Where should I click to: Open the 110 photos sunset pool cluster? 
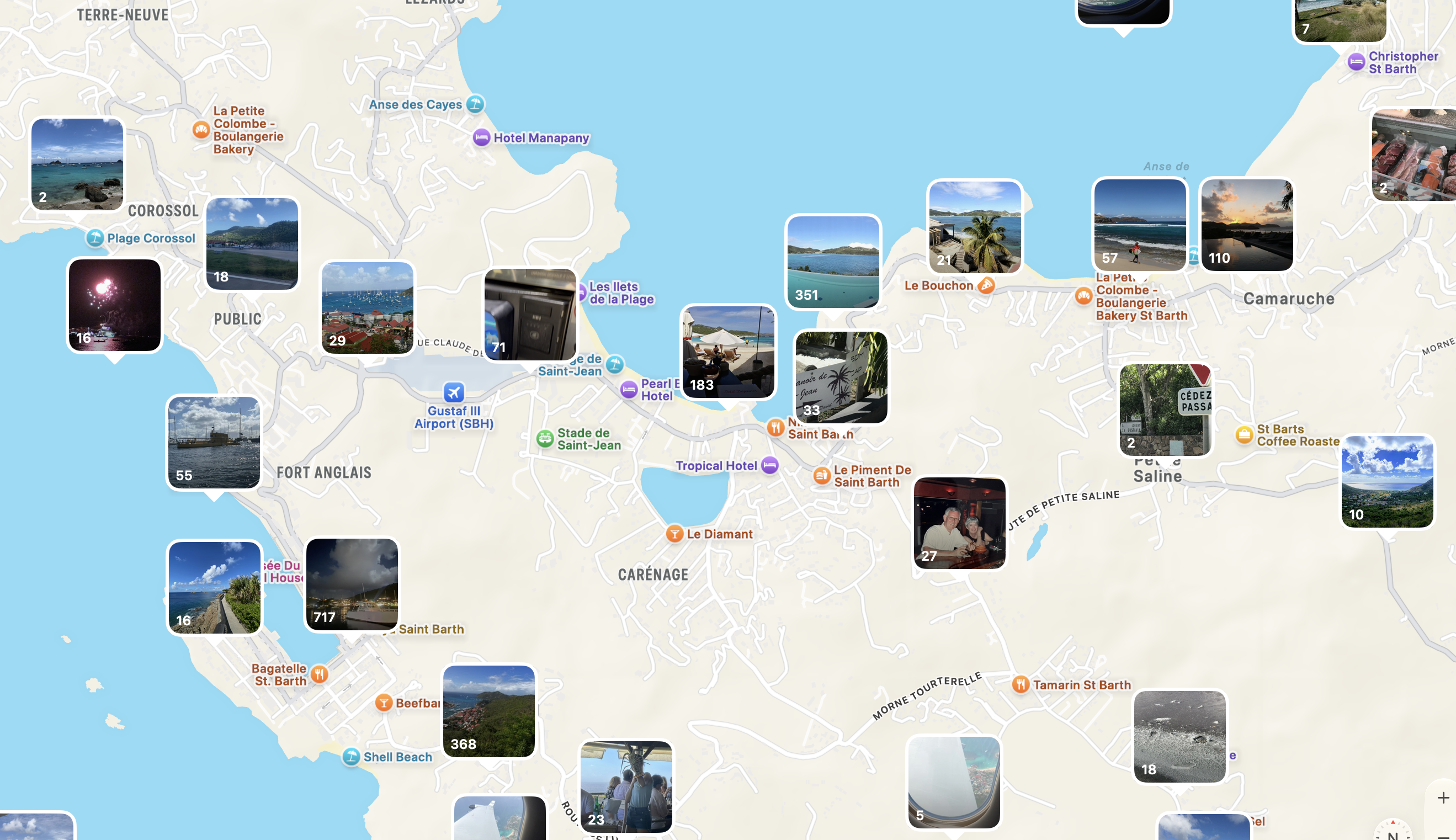[1247, 225]
